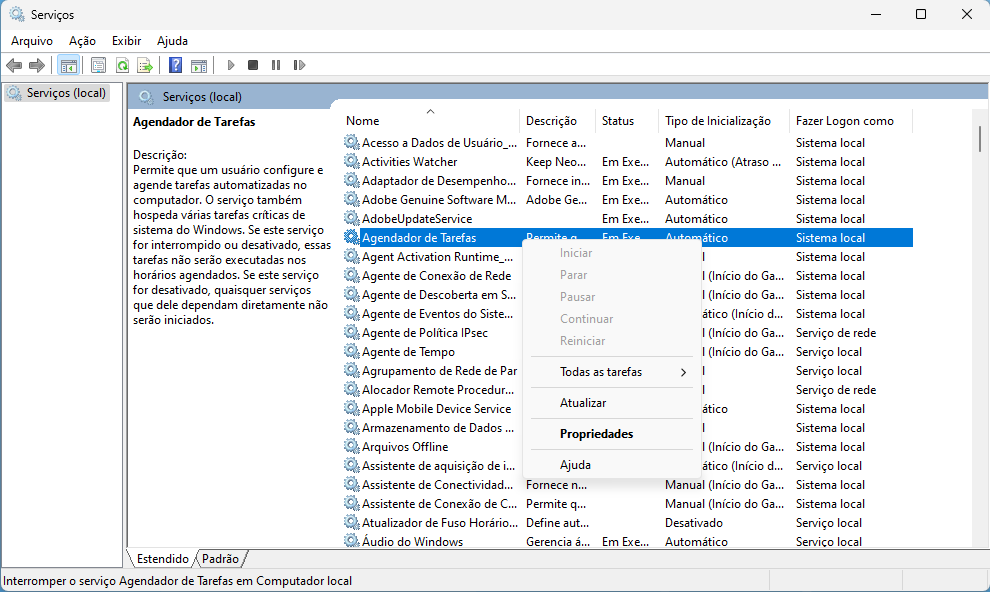
Task: Click the blue question-mark Help toolbar icon
Action: click(x=176, y=65)
